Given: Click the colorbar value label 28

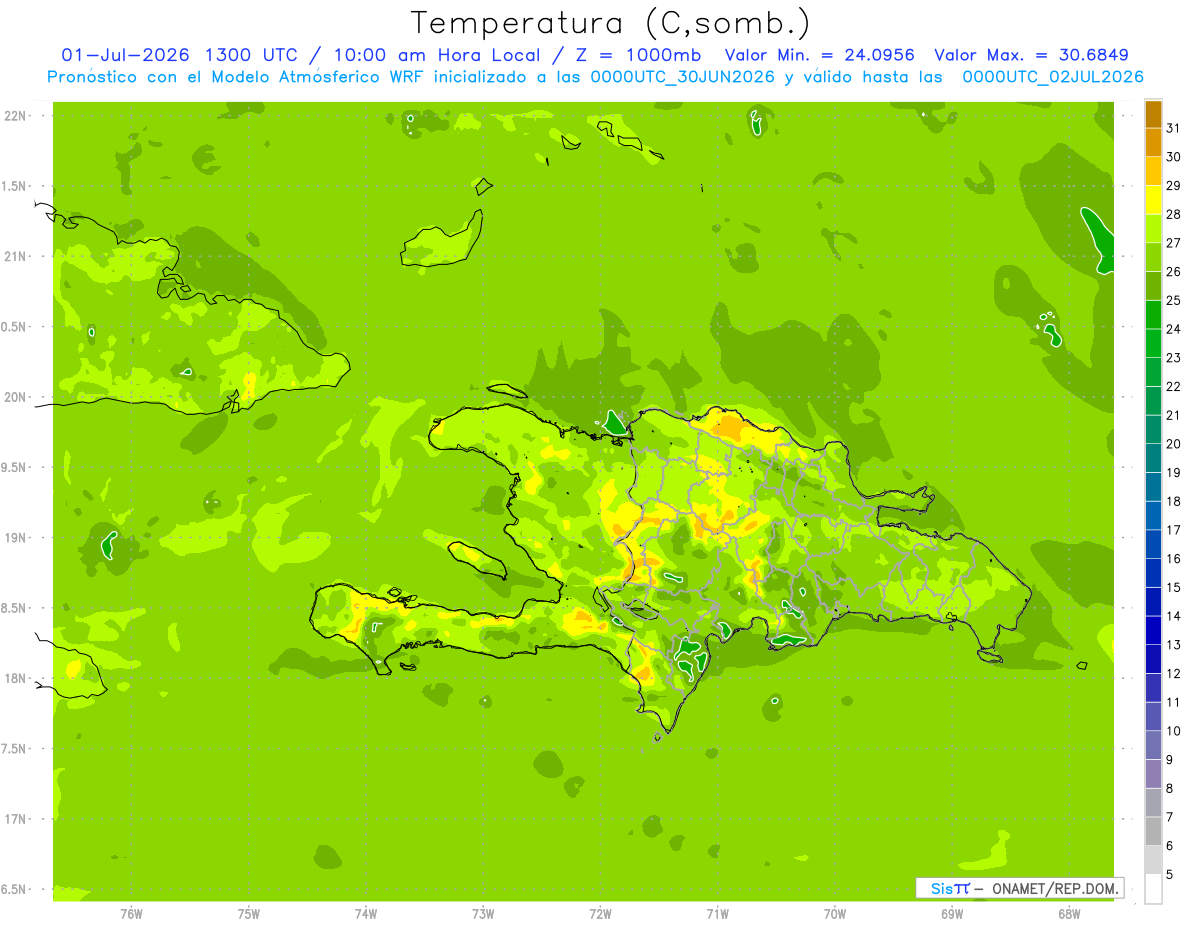Looking at the screenshot, I should 1174,215.
